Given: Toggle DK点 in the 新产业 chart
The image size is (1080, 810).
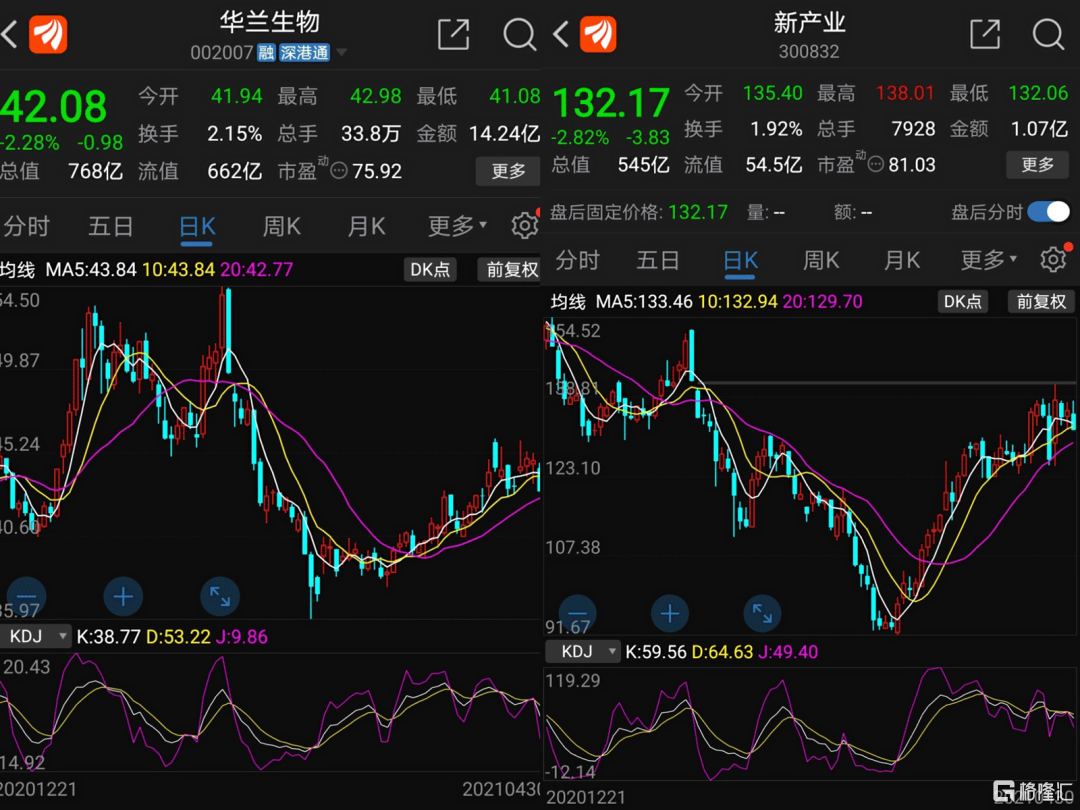Looking at the screenshot, I should (x=962, y=301).
